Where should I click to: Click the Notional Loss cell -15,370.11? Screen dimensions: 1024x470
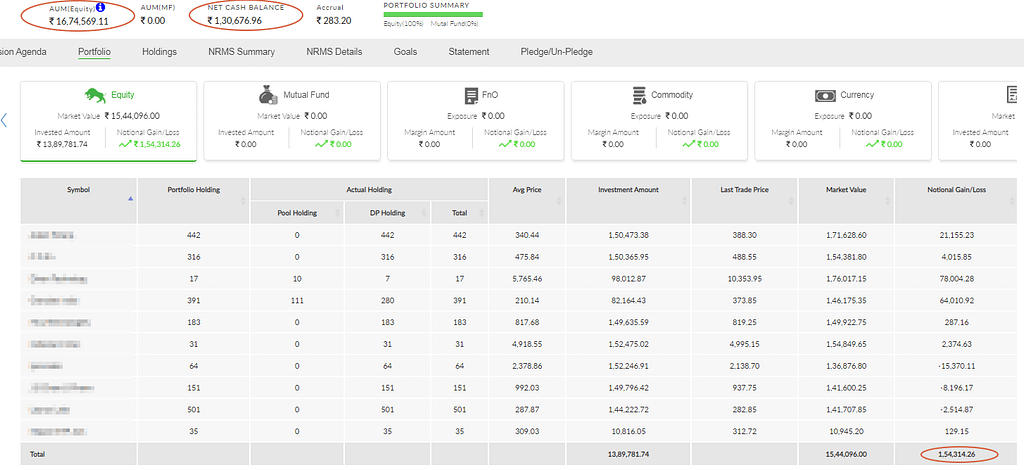pyautogui.click(x=956, y=366)
